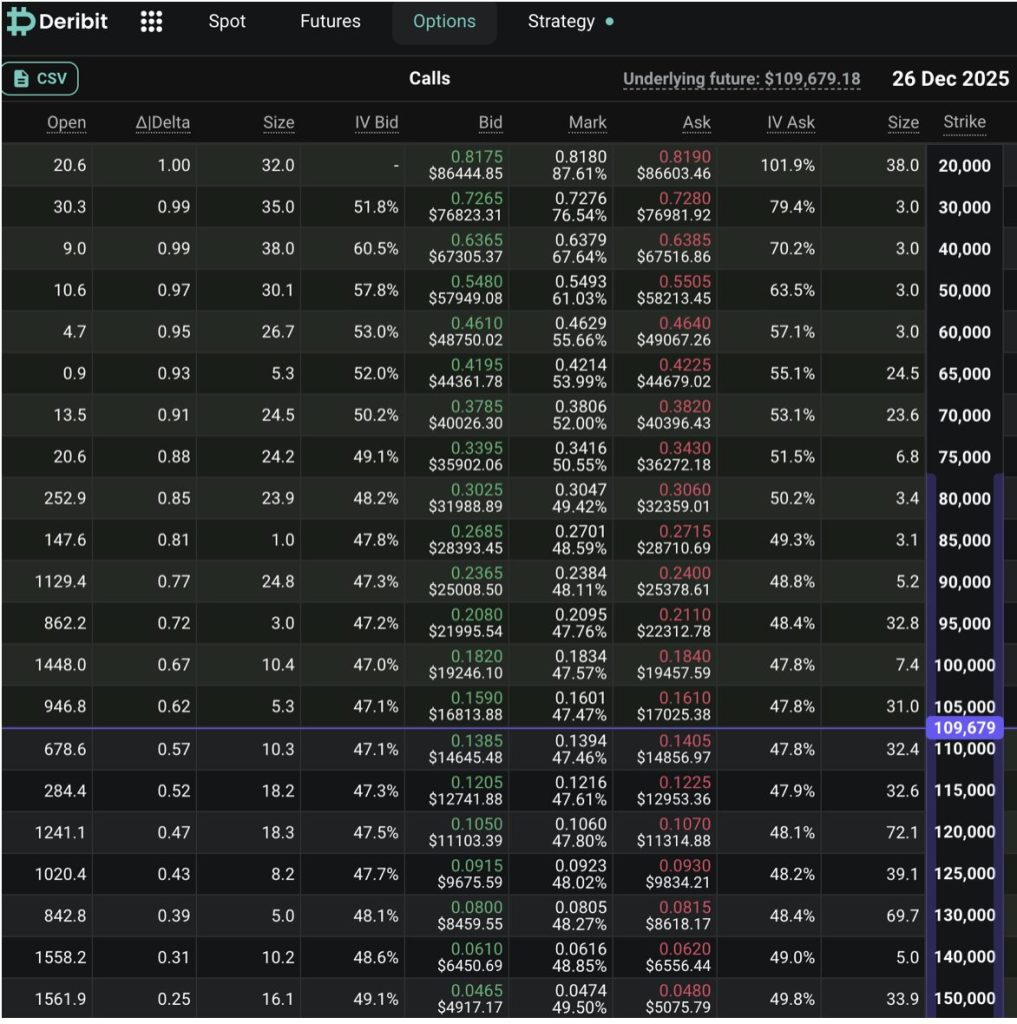Click the Strike column header
This screenshot has height=1024, width=1017.
[x=964, y=122]
